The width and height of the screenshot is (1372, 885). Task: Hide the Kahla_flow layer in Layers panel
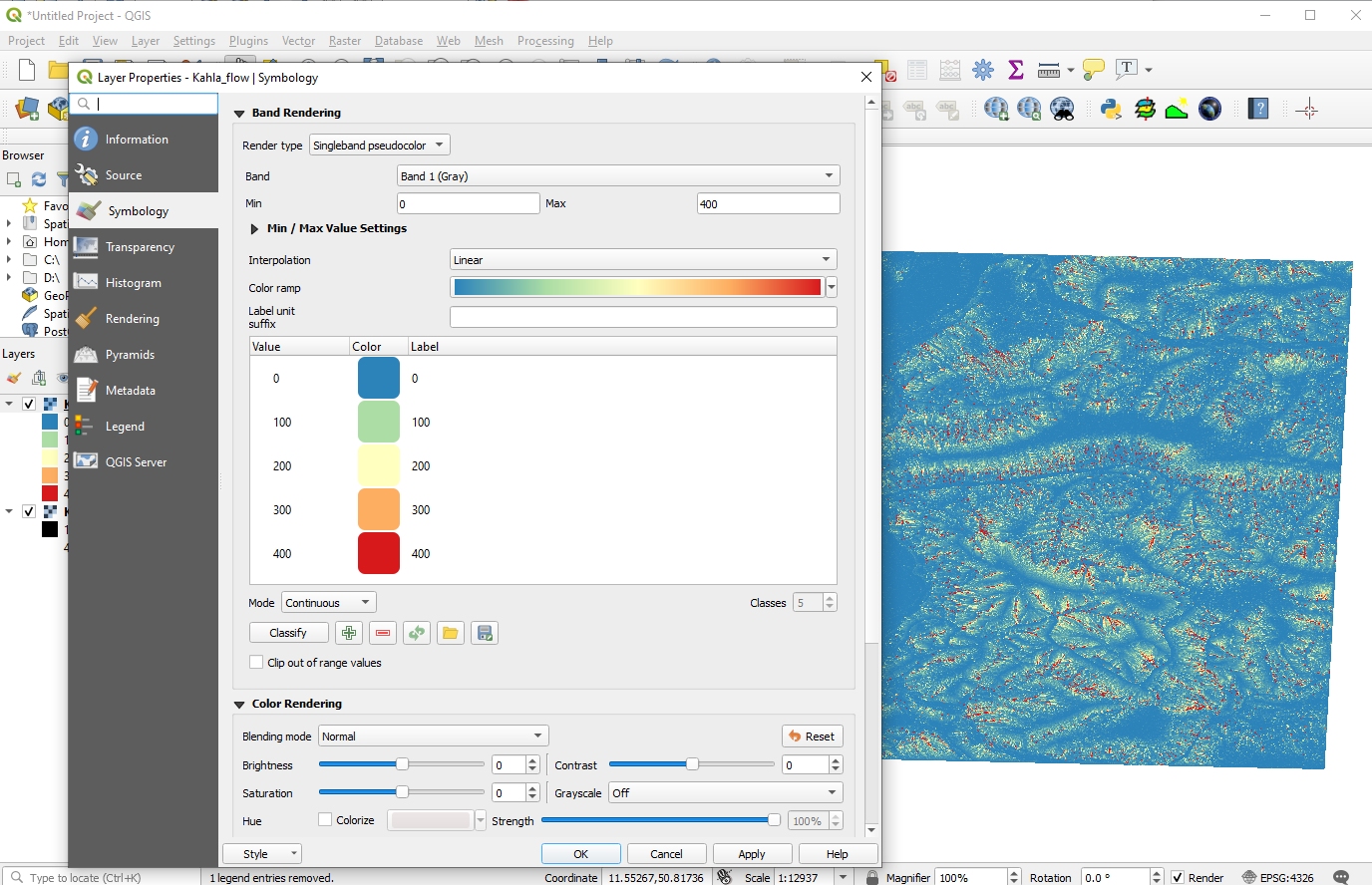[28, 404]
